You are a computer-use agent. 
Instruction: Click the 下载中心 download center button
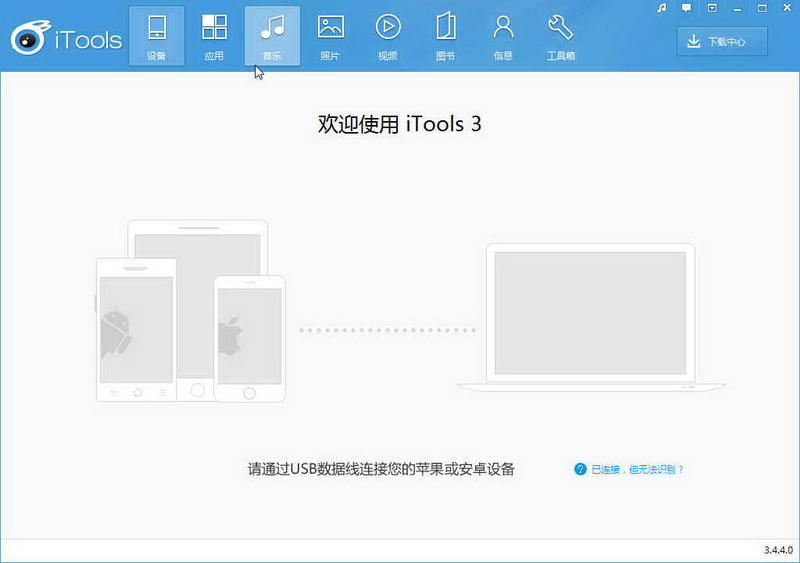click(722, 41)
